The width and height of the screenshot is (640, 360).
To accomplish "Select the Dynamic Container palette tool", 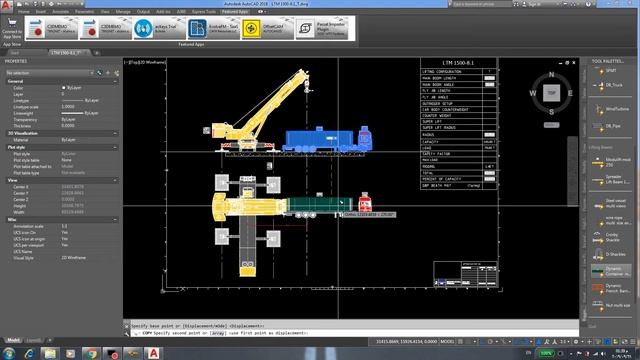I will [611, 271].
